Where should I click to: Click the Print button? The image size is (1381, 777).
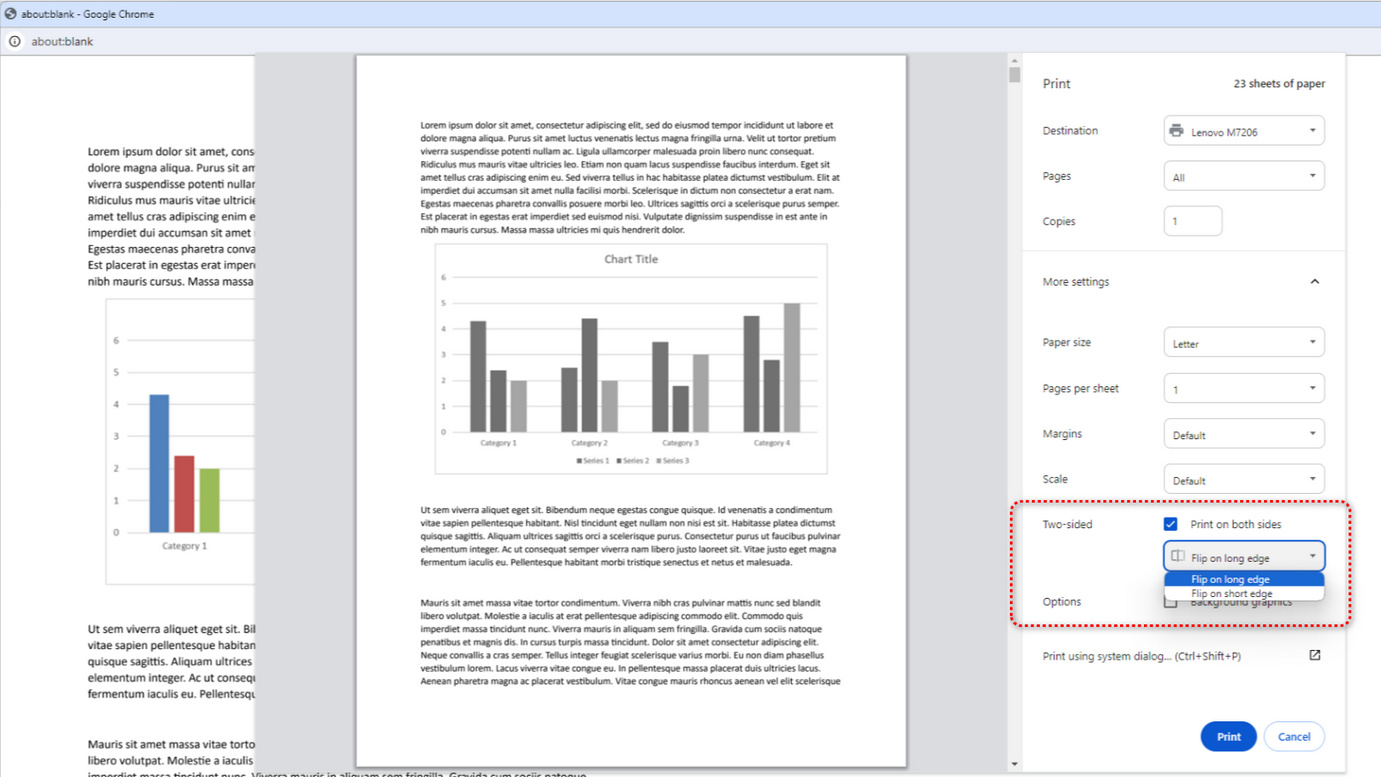1228,736
